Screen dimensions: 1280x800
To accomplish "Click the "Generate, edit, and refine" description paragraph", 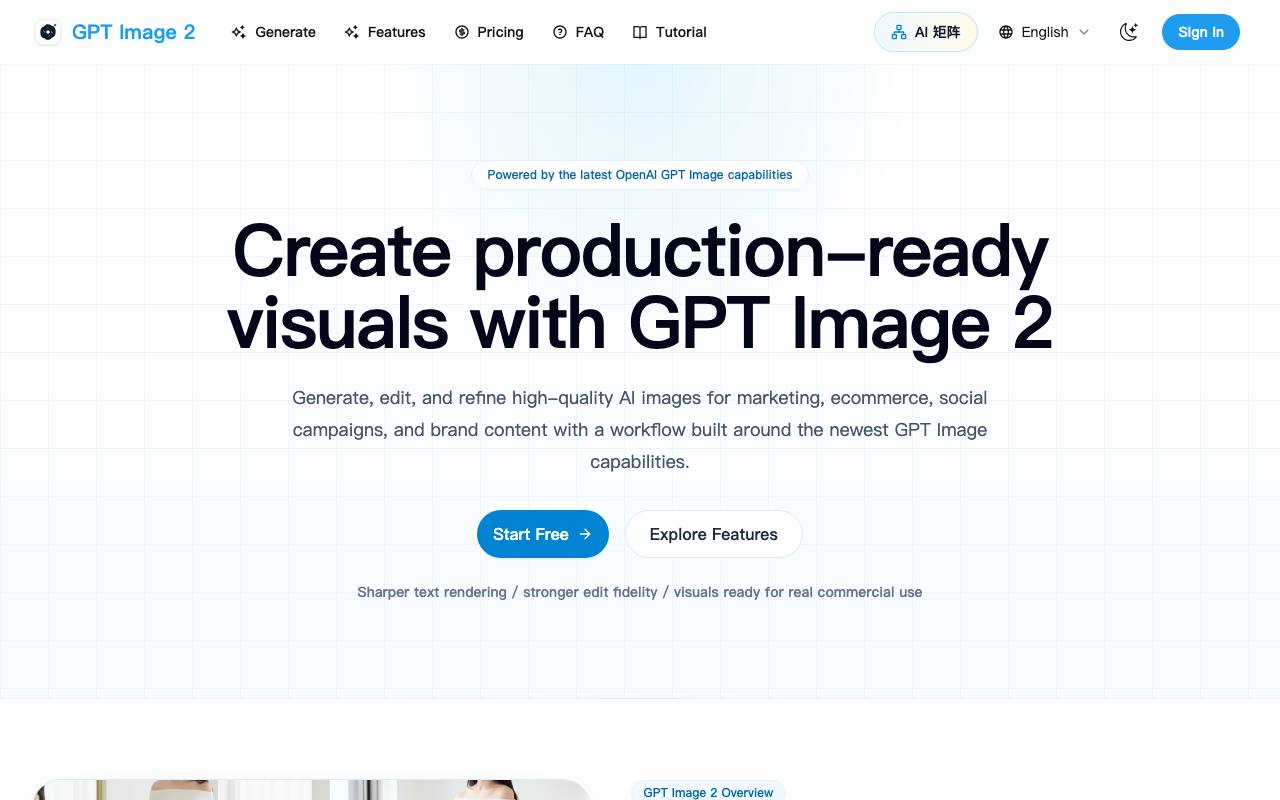I will [x=640, y=430].
